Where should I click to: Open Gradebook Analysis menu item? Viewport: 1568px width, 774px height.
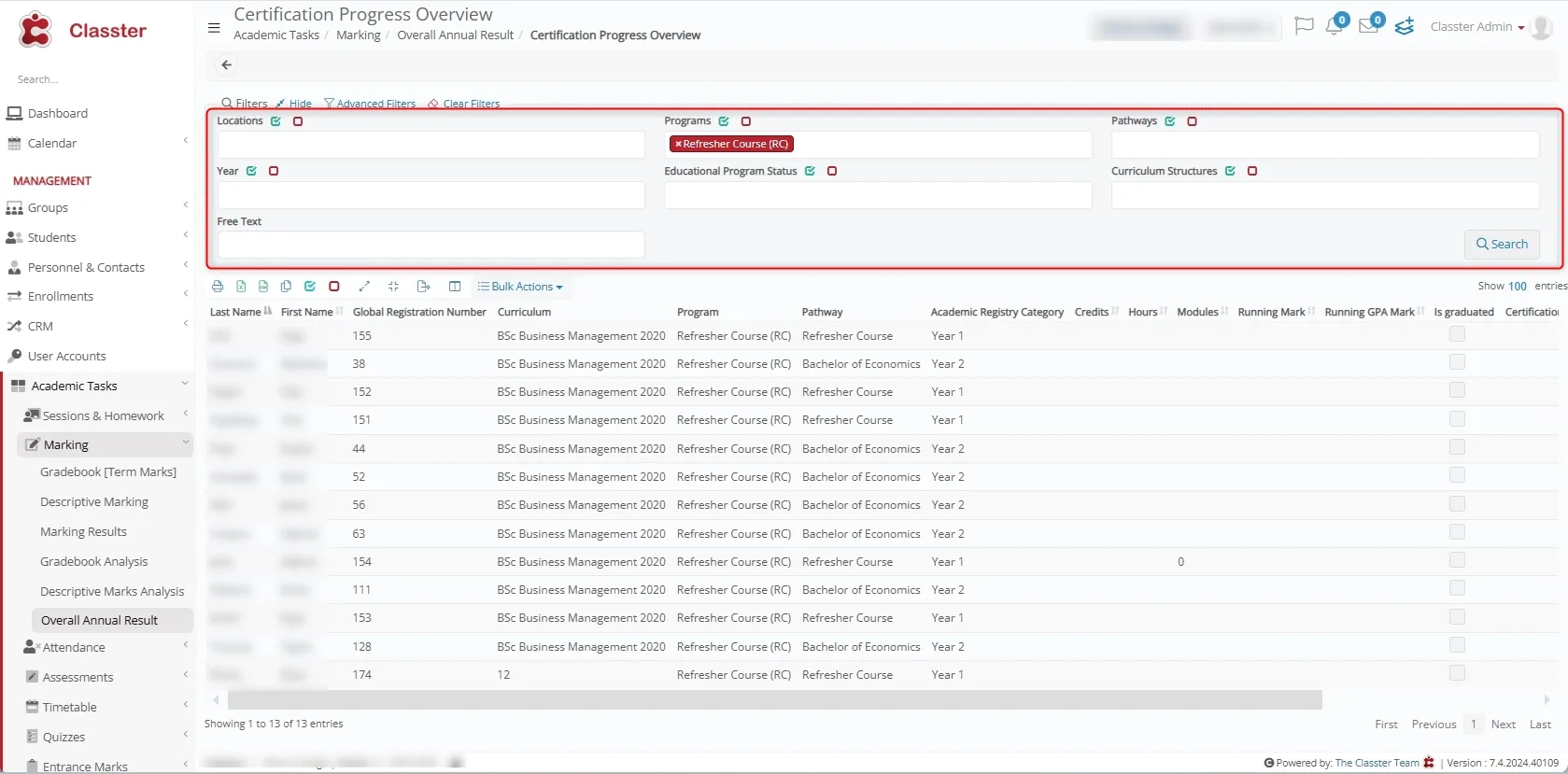(x=94, y=562)
